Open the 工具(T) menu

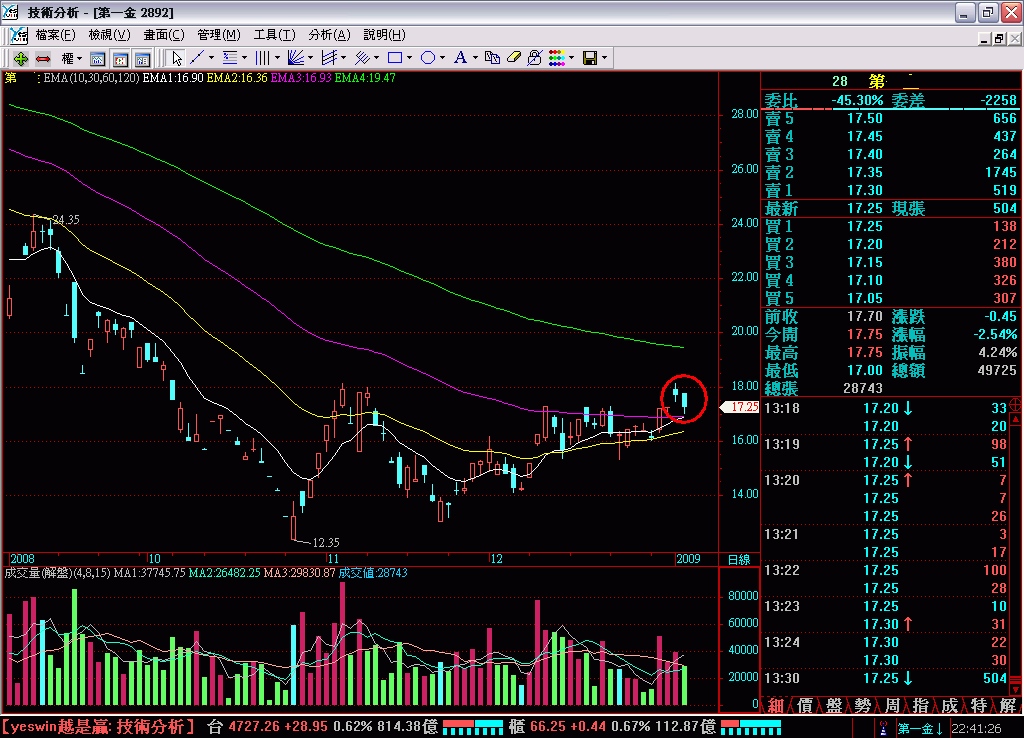274,35
